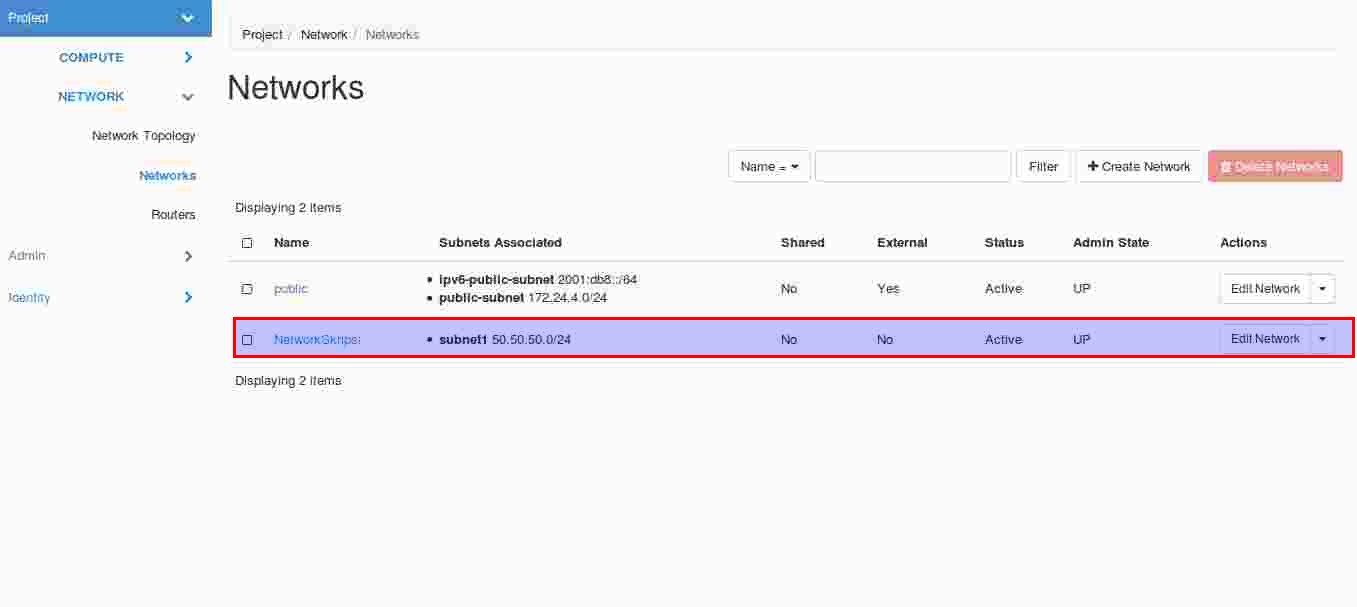The image size is (1357, 607).
Task: Focus the filter text input field
Action: pyautogui.click(x=913, y=167)
